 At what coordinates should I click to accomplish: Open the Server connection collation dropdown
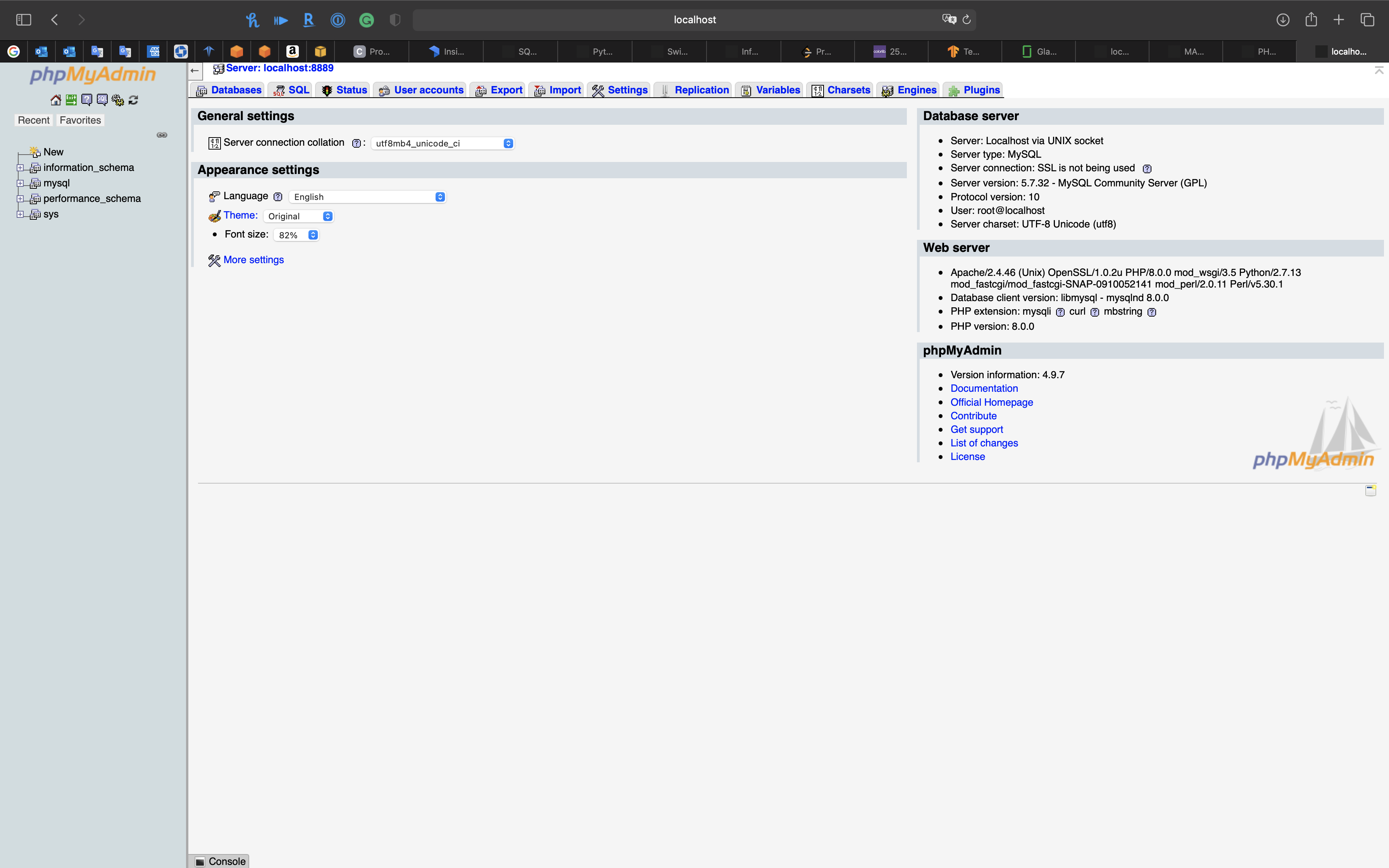443,143
